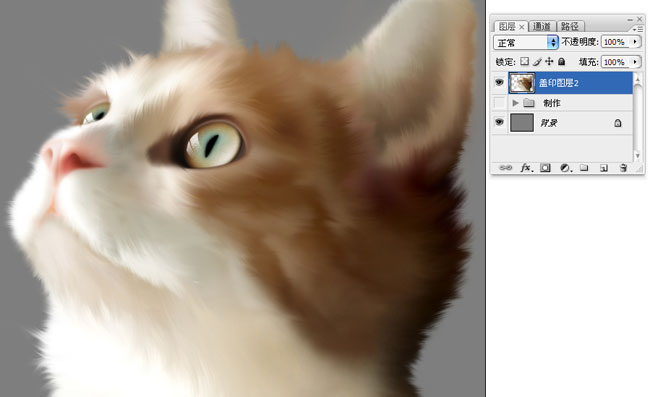650x397 pixels.
Task: Click the 填充 100% fill field
Action: pyautogui.click(x=615, y=62)
